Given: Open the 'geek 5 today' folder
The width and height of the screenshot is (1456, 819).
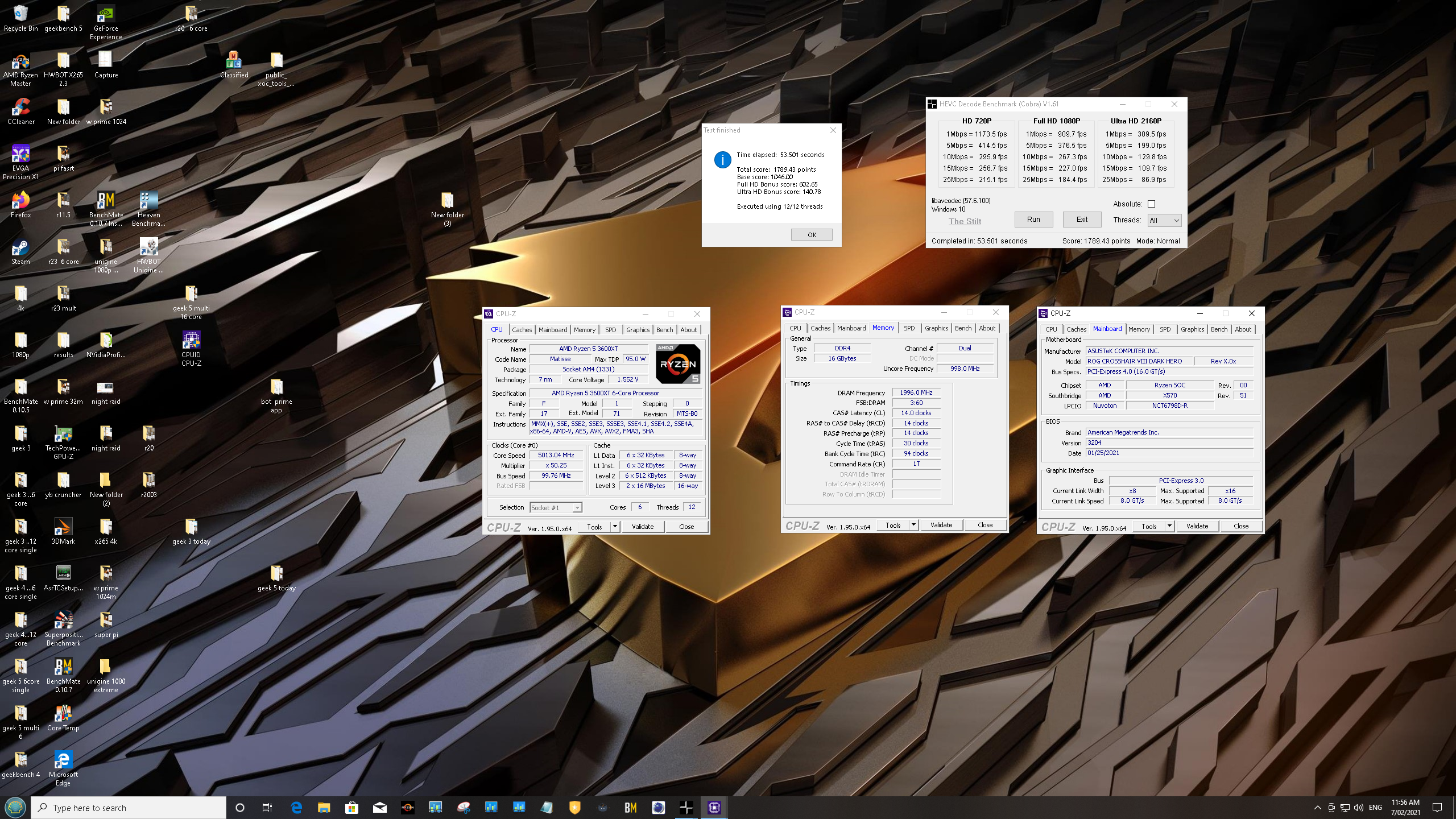Looking at the screenshot, I should coord(276,578).
